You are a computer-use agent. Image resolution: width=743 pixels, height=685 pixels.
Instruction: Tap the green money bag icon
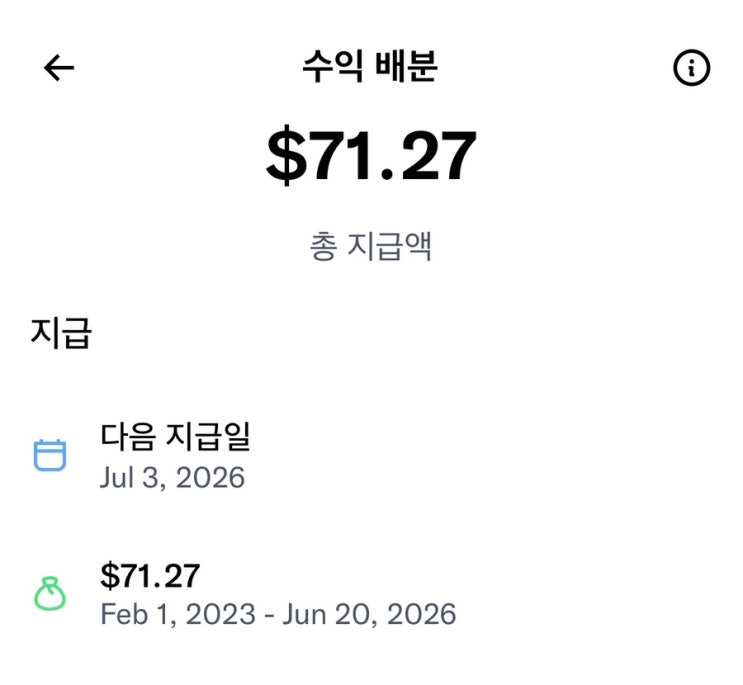[50, 594]
